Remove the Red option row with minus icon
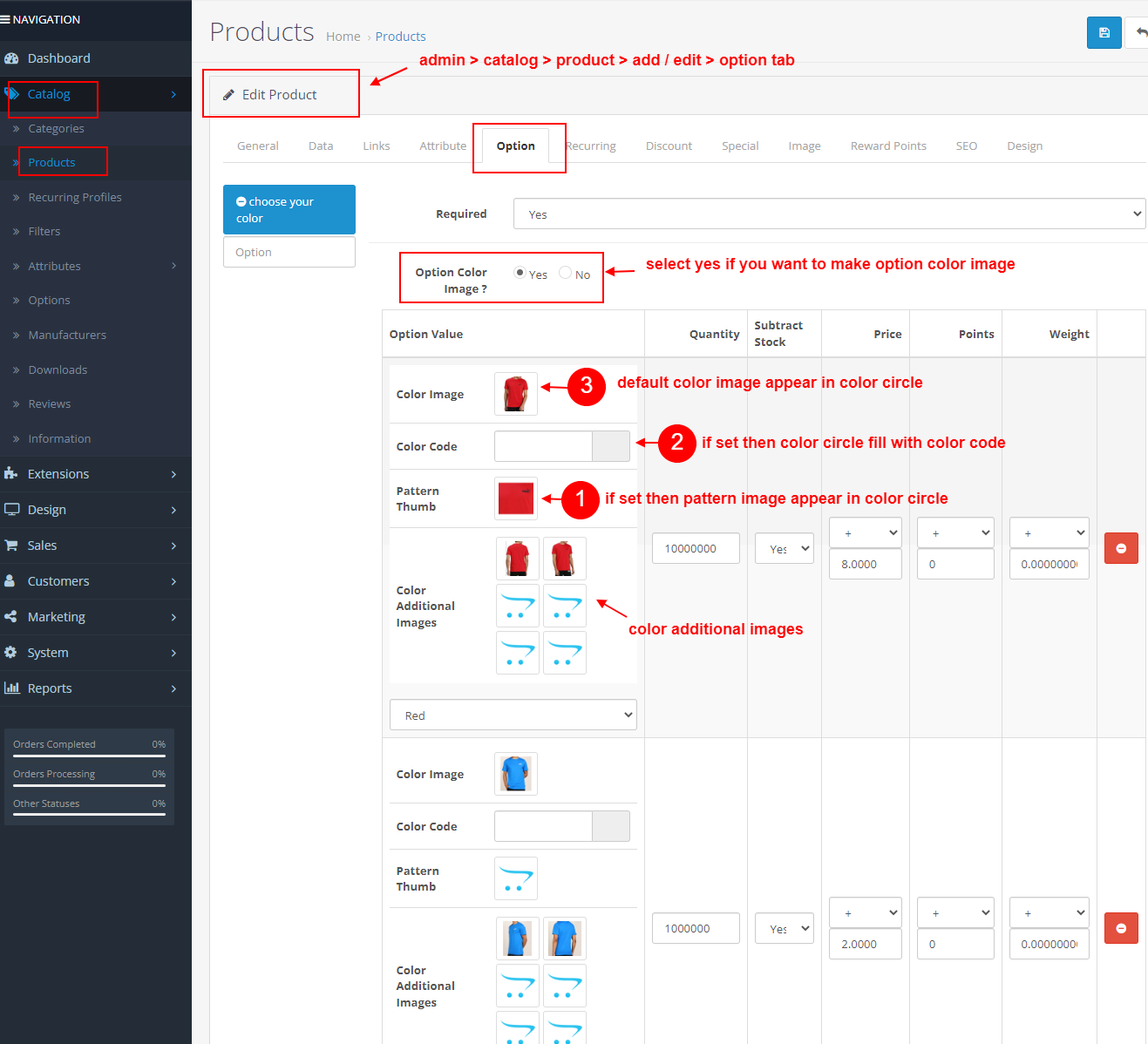 tap(1121, 548)
